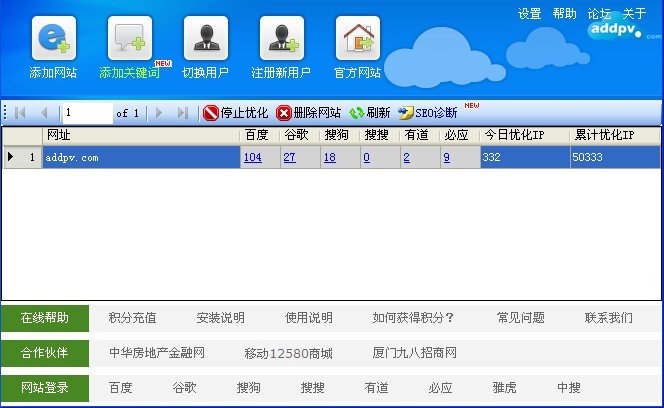Click the addpv.com logo
This screenshot has height=408, width=664.
click(x=623, y=31)
